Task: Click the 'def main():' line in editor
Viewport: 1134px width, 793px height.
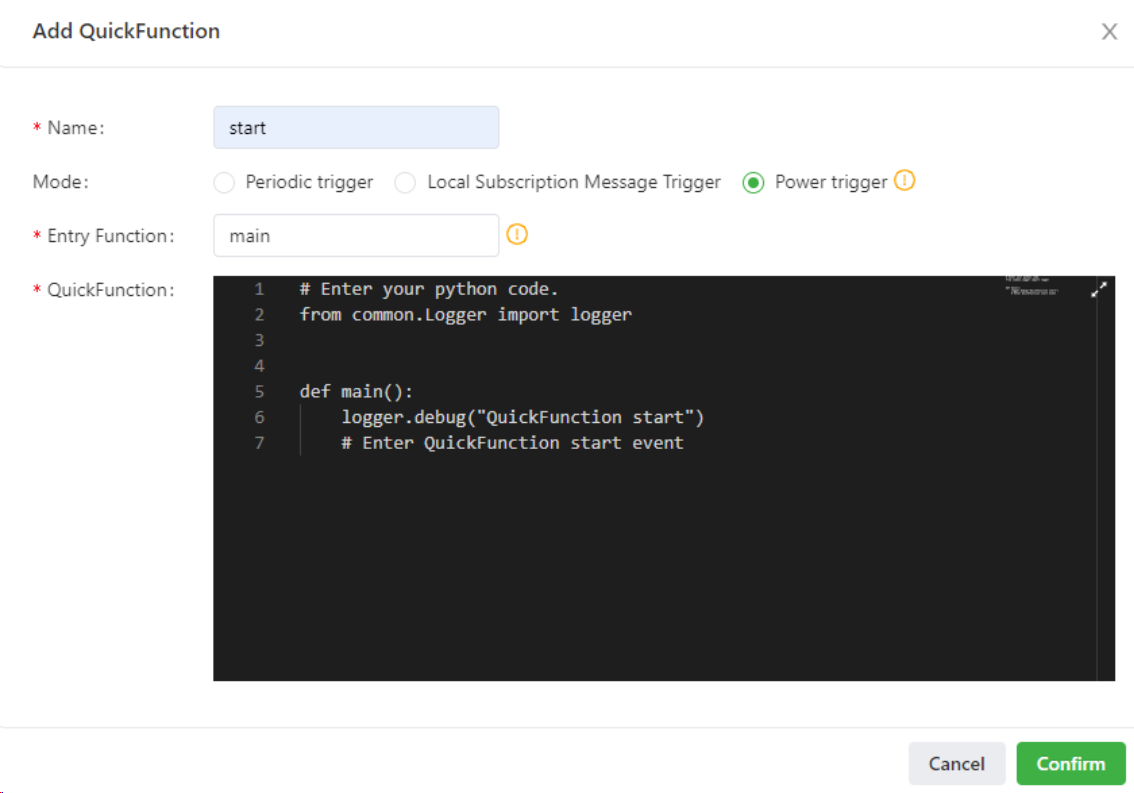Action: [x=355, y=391]
